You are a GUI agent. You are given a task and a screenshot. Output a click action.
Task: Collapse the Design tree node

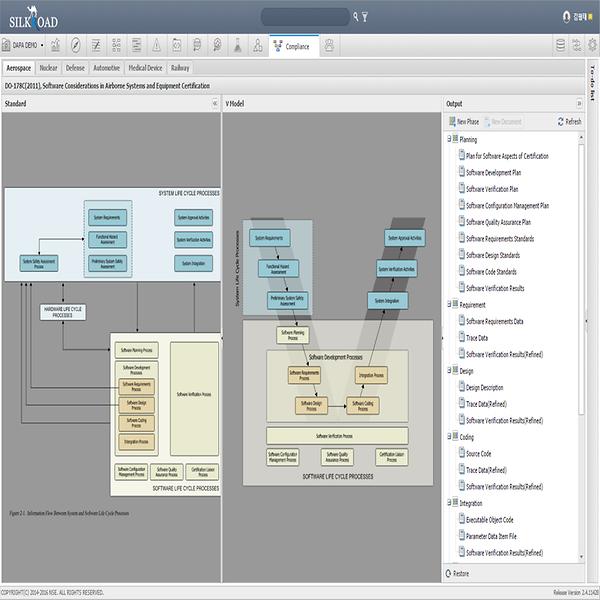(449, 371)
